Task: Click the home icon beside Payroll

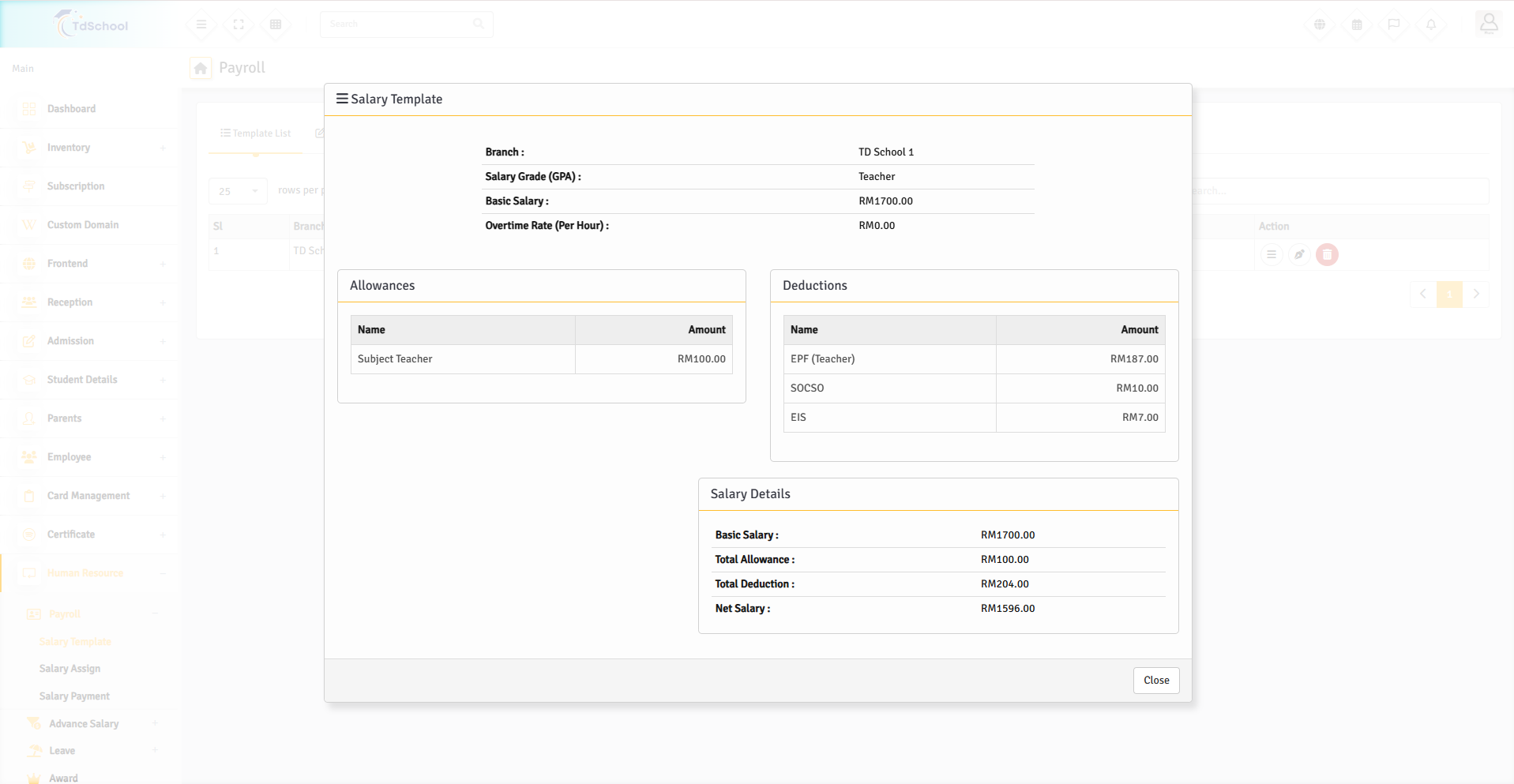Action: [x=201, y=69]
